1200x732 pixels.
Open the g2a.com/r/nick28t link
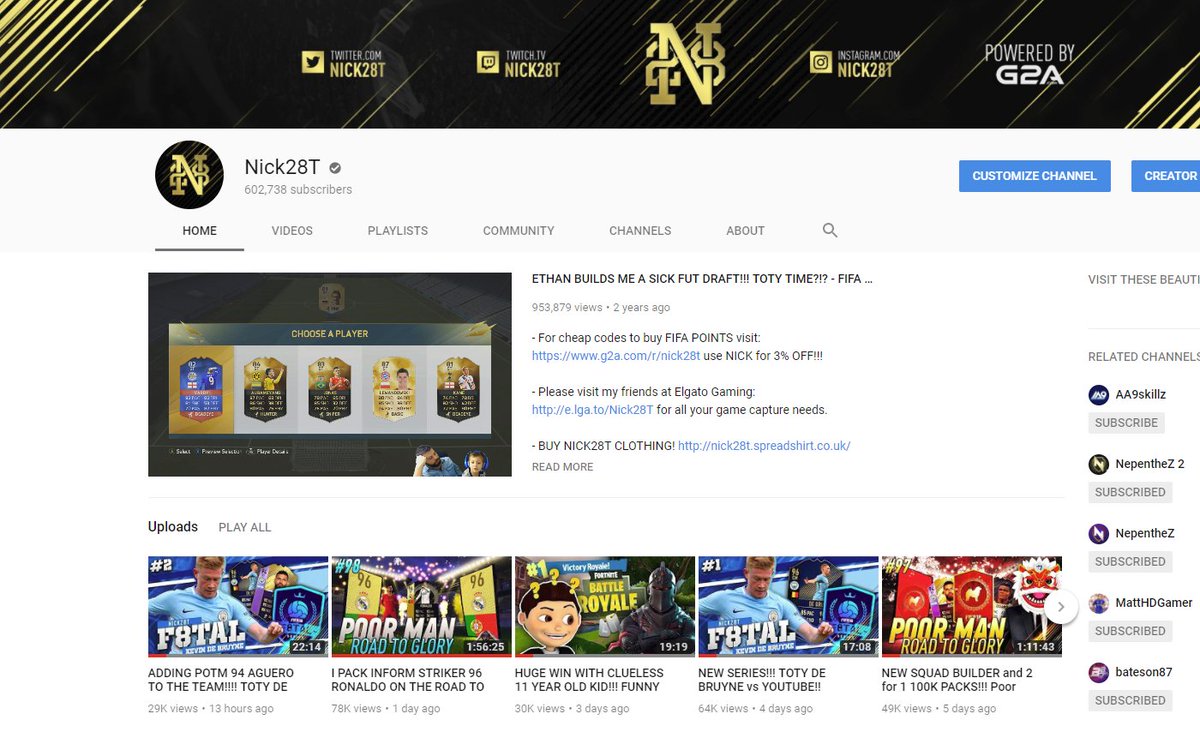point(616,356)
